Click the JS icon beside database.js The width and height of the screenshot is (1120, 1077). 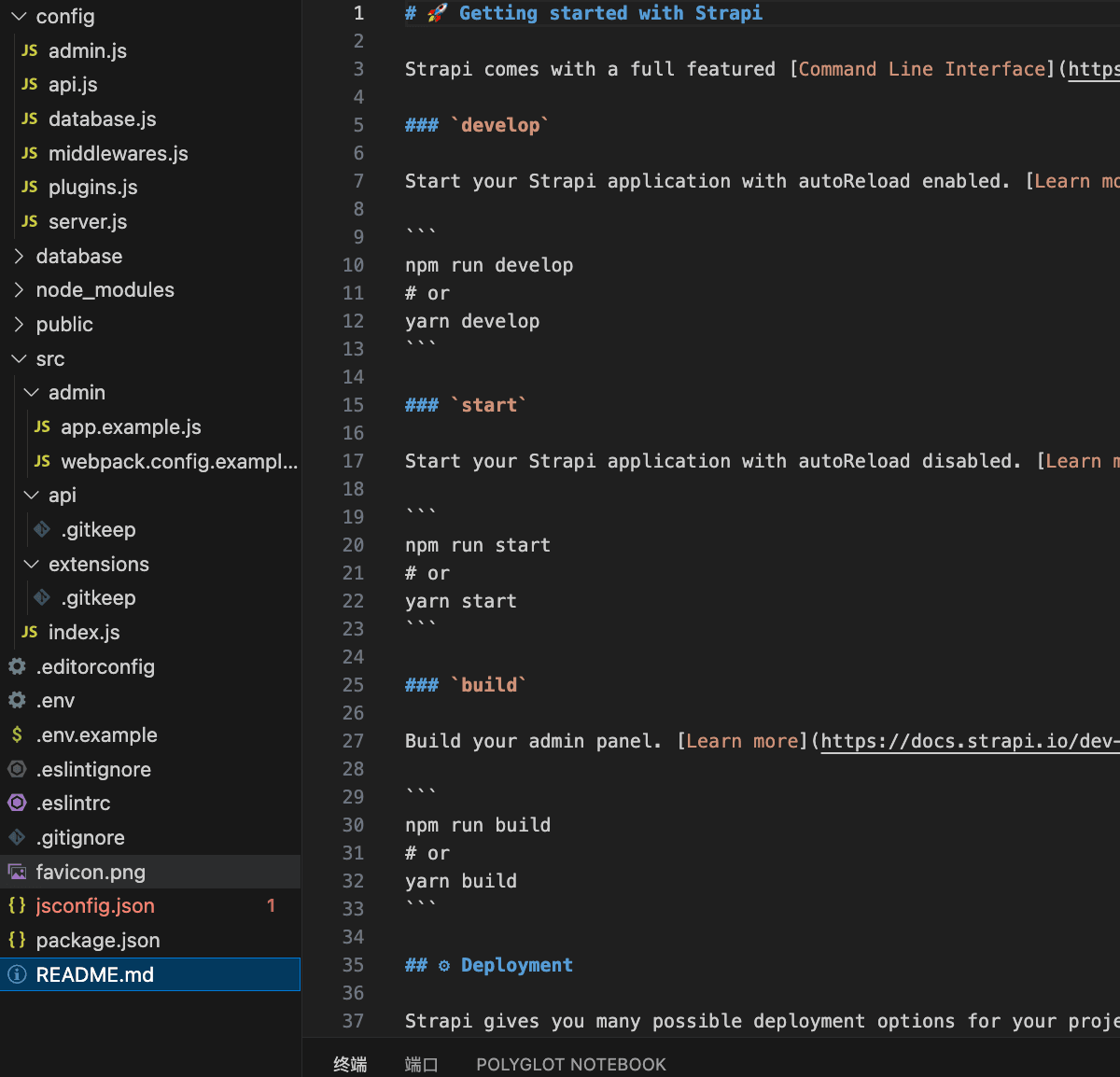(30, 119)
